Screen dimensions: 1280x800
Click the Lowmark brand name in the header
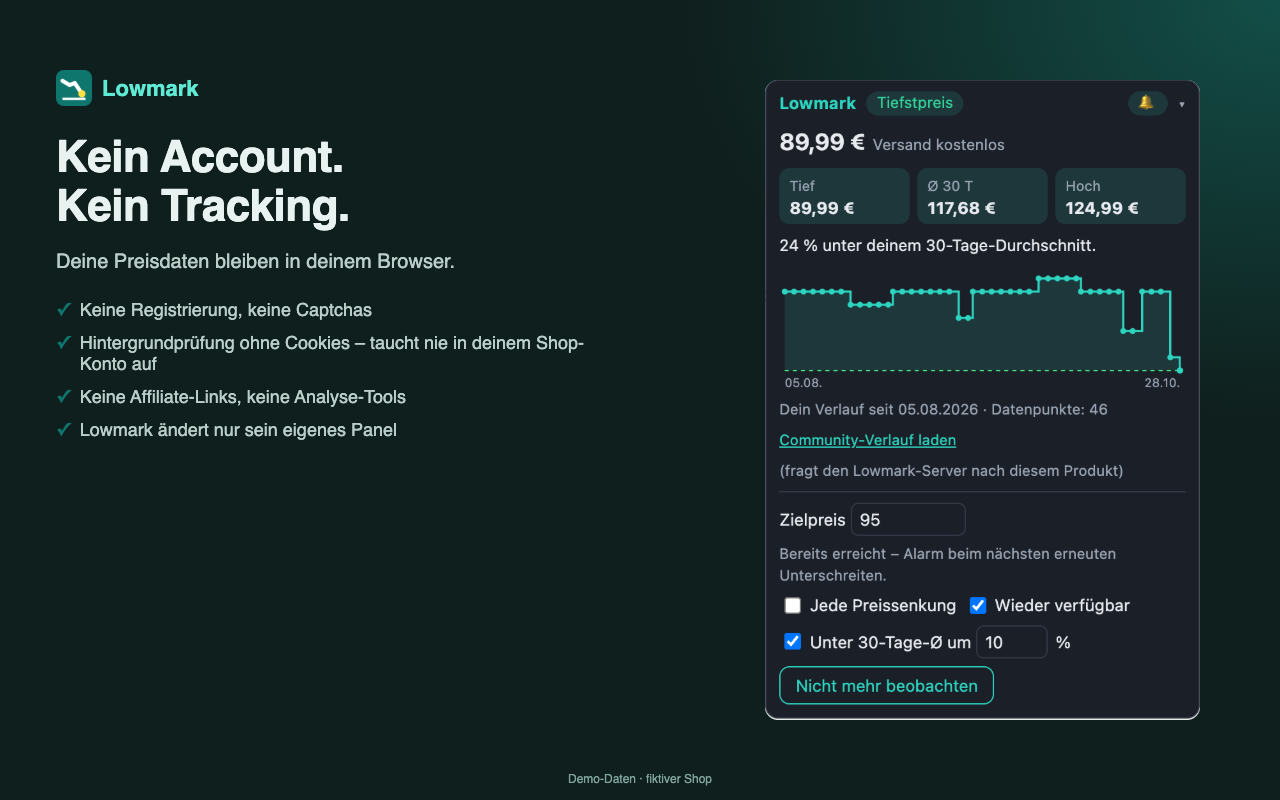click(x=151, y=88)
